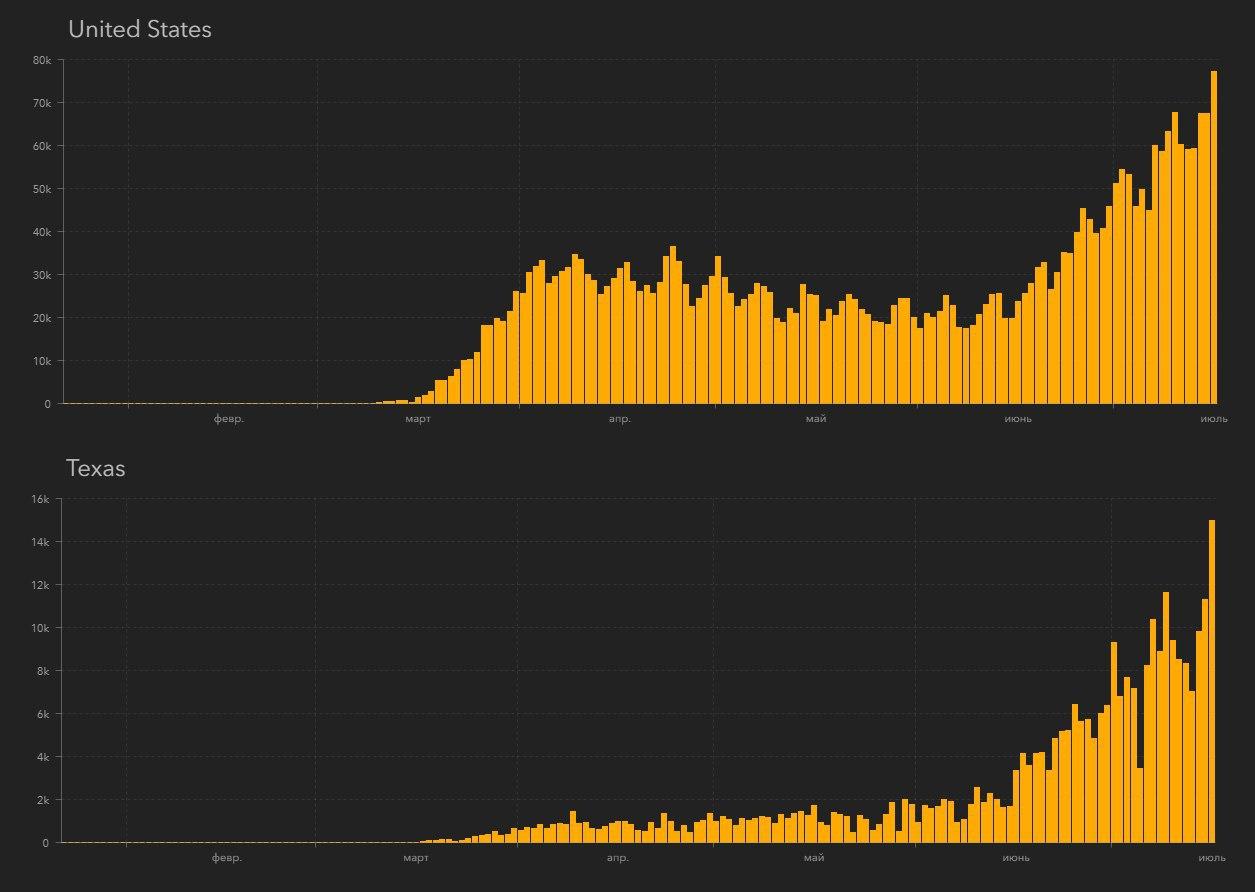Click 'июль' label under United States chart
This screenshot has height=892, width=1255.
pos(1214,419)
